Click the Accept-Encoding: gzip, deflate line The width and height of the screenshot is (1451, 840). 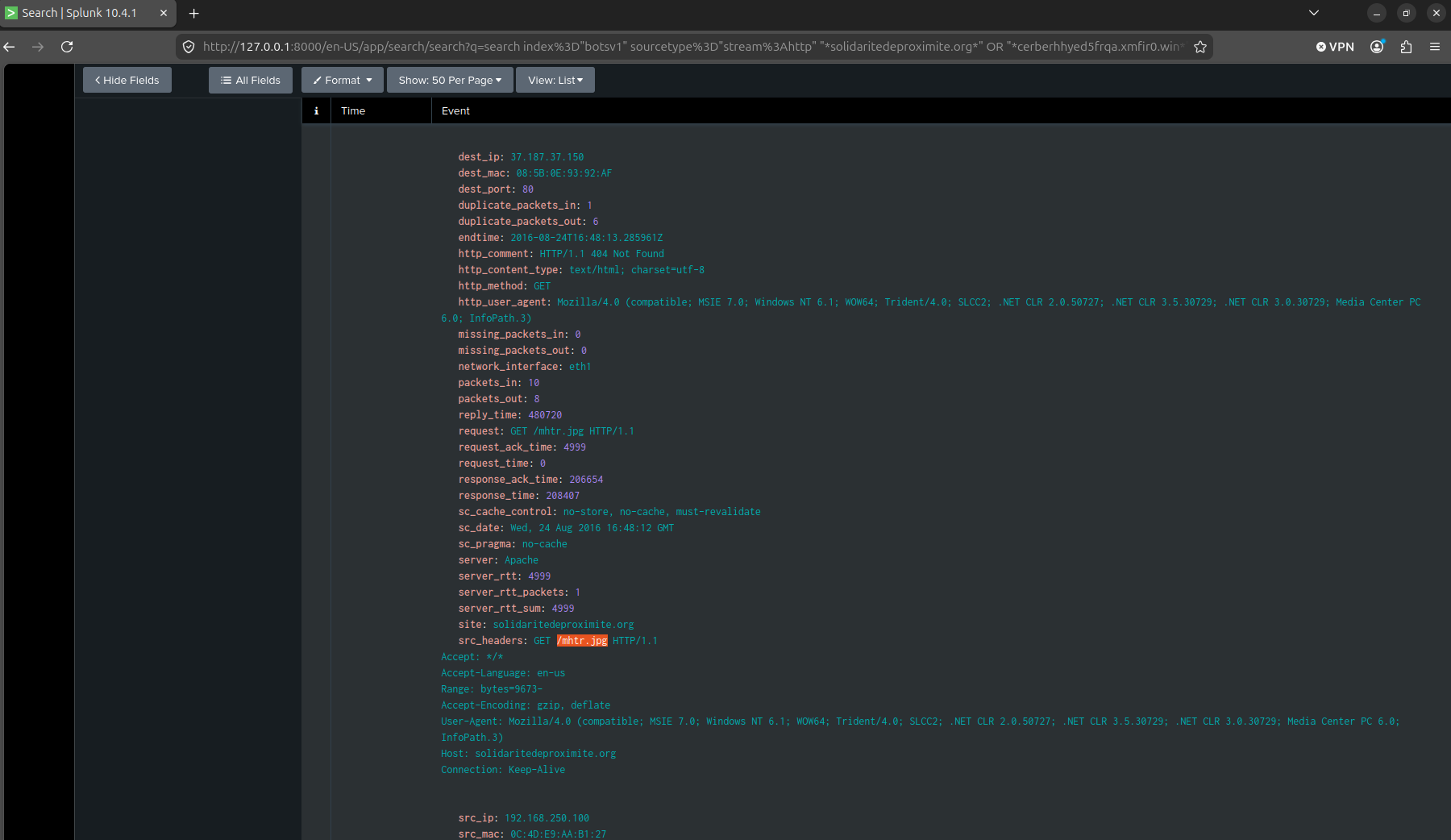pos(526,705)
